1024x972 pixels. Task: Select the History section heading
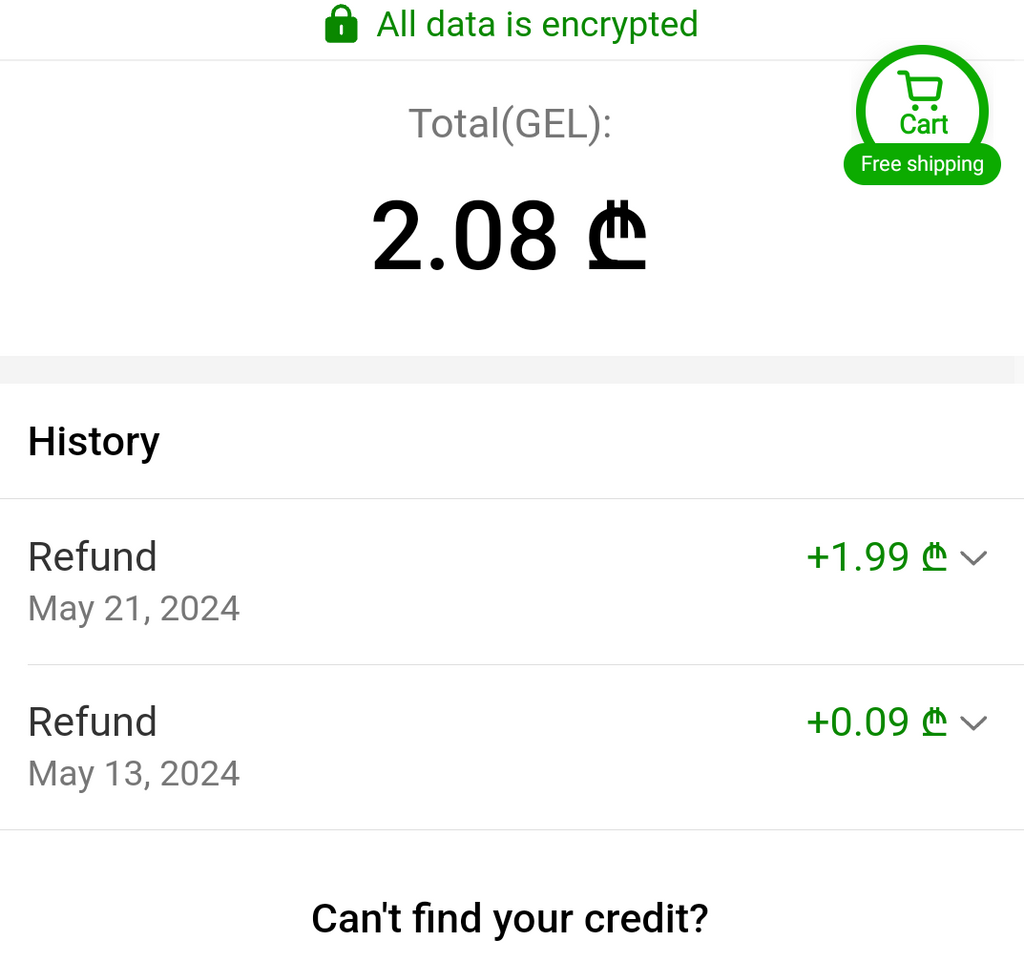94,441
